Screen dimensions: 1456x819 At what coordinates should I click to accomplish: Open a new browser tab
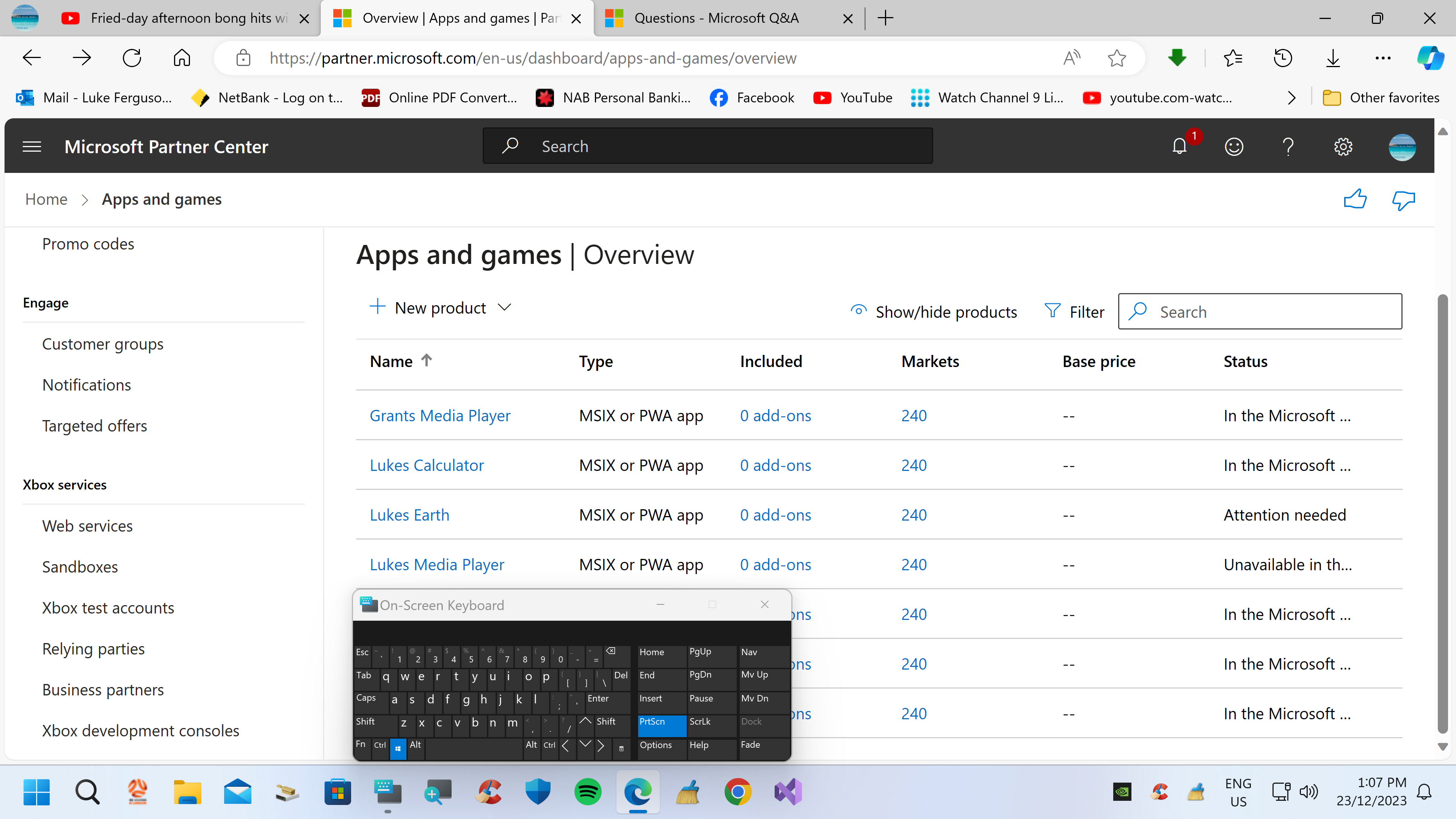coord(886,18)
